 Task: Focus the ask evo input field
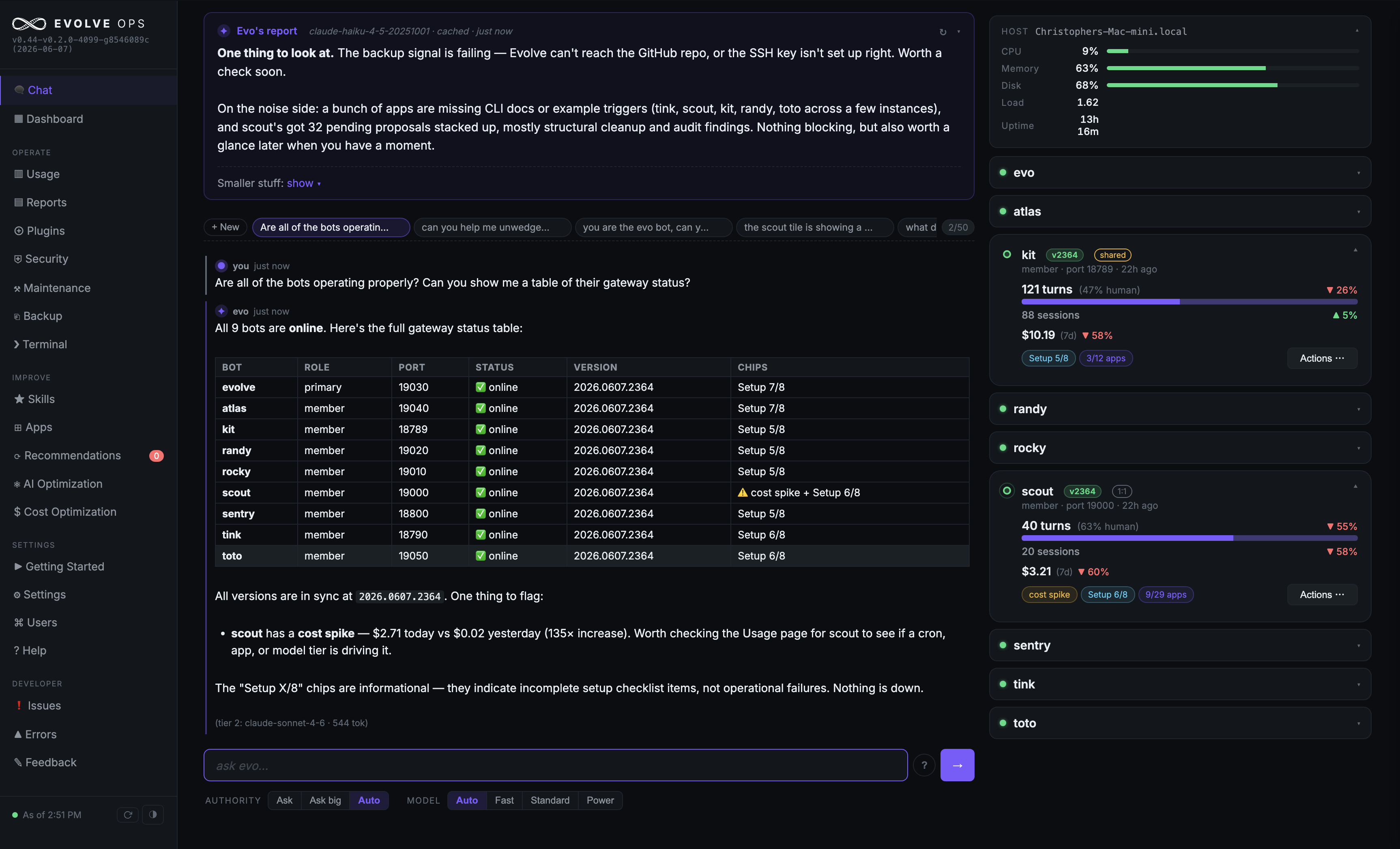pos(556,765)
